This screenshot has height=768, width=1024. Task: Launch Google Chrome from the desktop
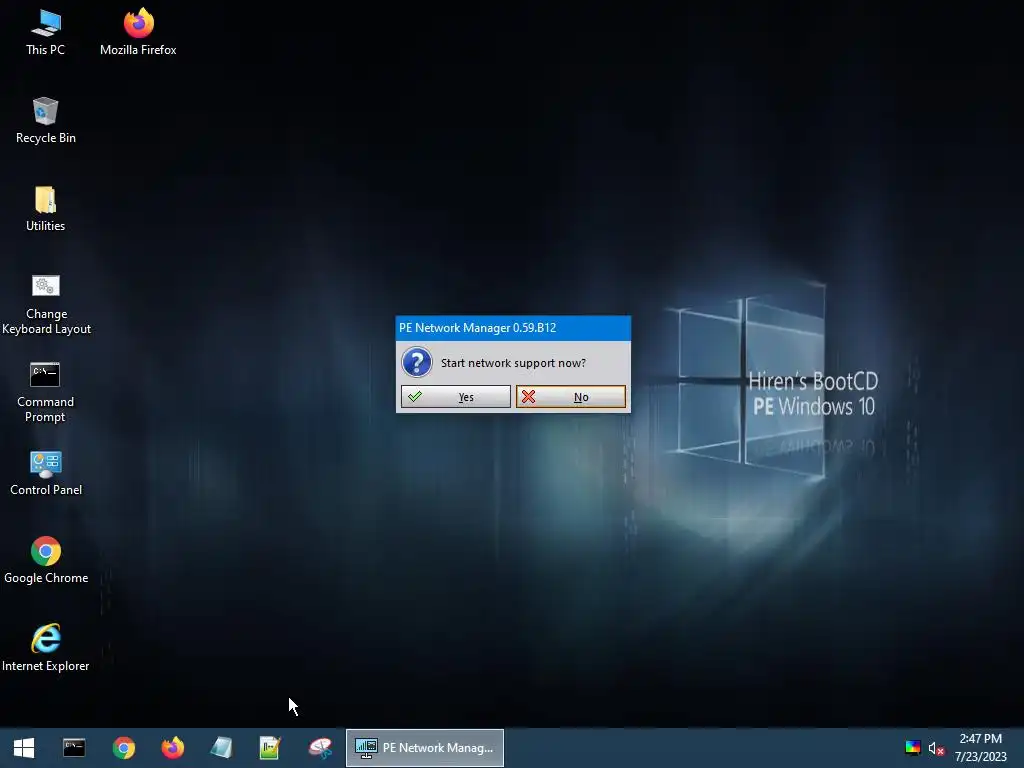pyautogui.click(x=46, y=560)
